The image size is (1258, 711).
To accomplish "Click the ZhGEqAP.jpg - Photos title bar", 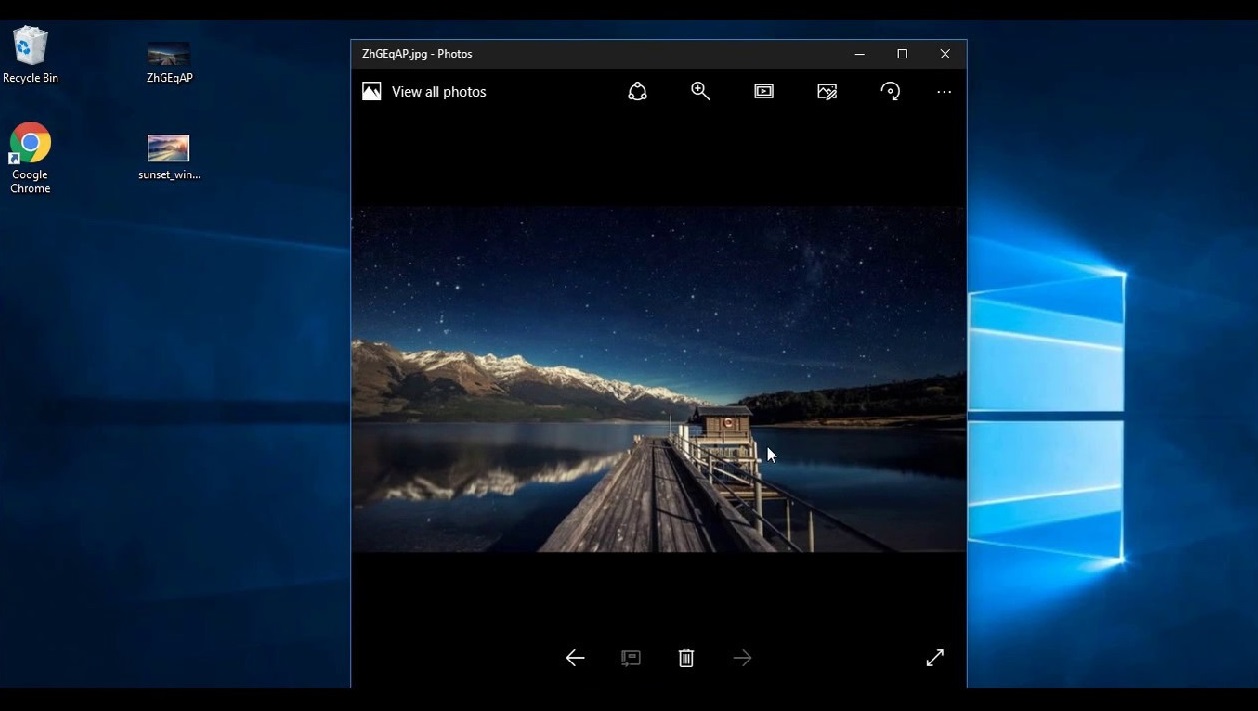I will coord(600,54).
